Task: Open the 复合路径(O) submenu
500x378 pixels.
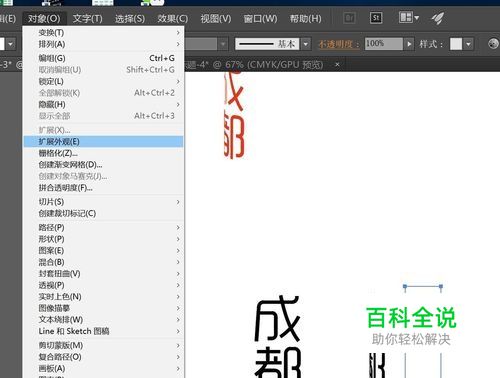Action: [103, 357]
